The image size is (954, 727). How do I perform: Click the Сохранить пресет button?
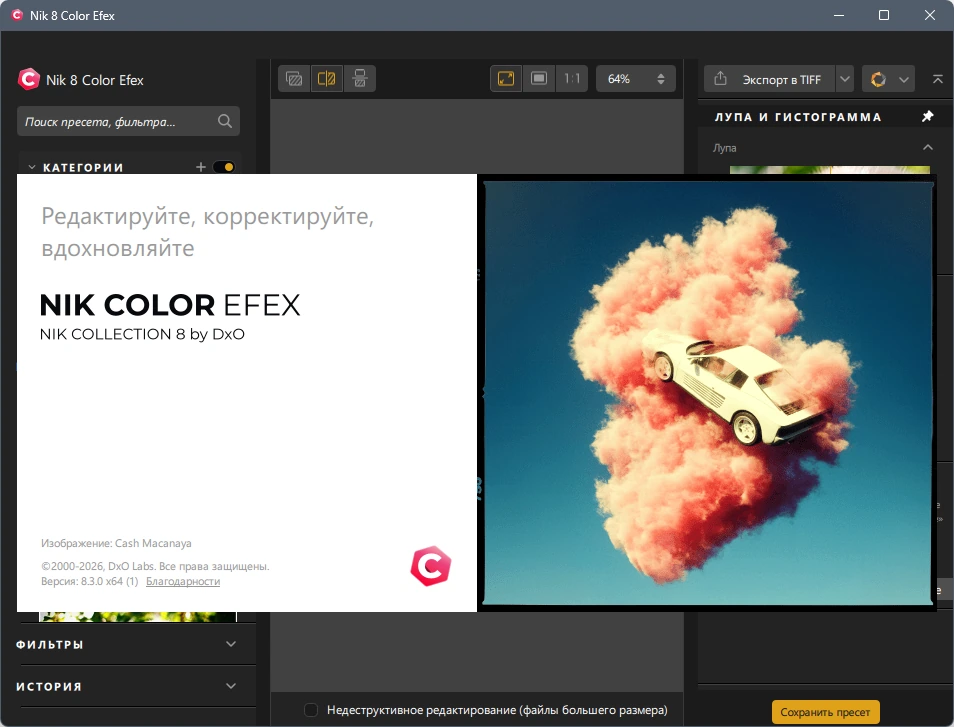825,712
